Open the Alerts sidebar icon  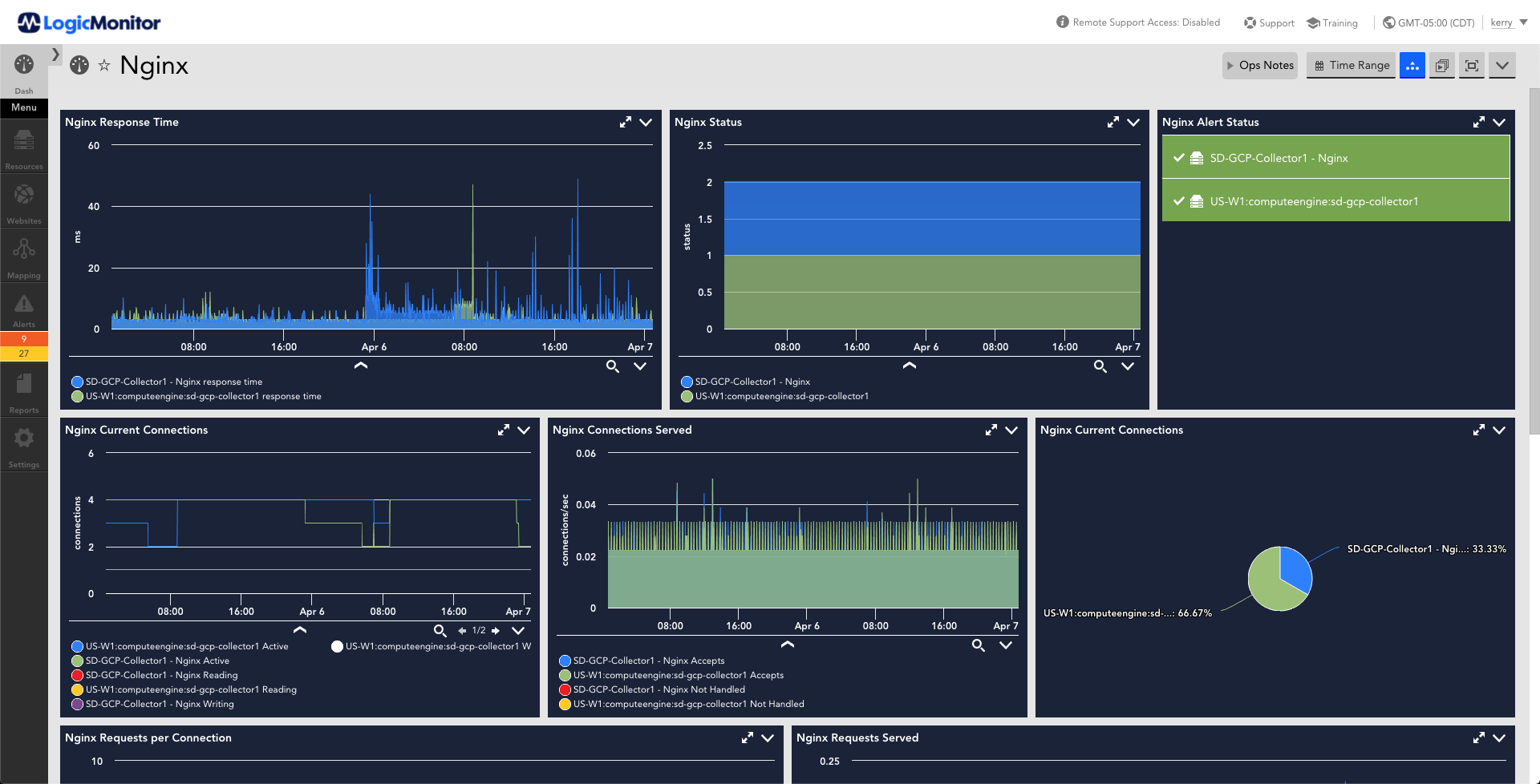24,309
